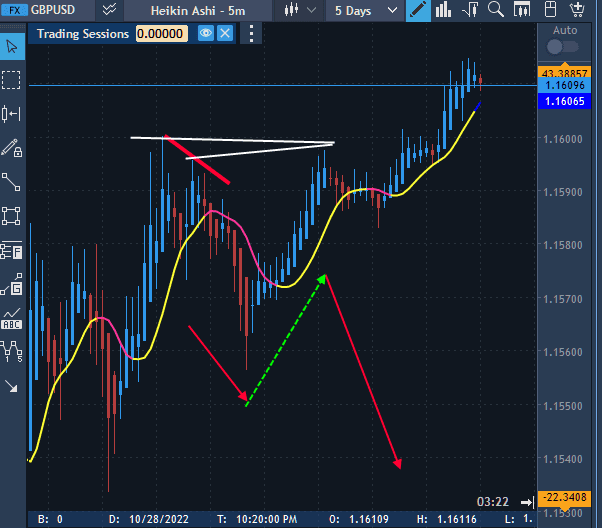Click the Trading Sessions indicator label
The height and width of the screenshot is (528, 602).
[x=83, y=34]
